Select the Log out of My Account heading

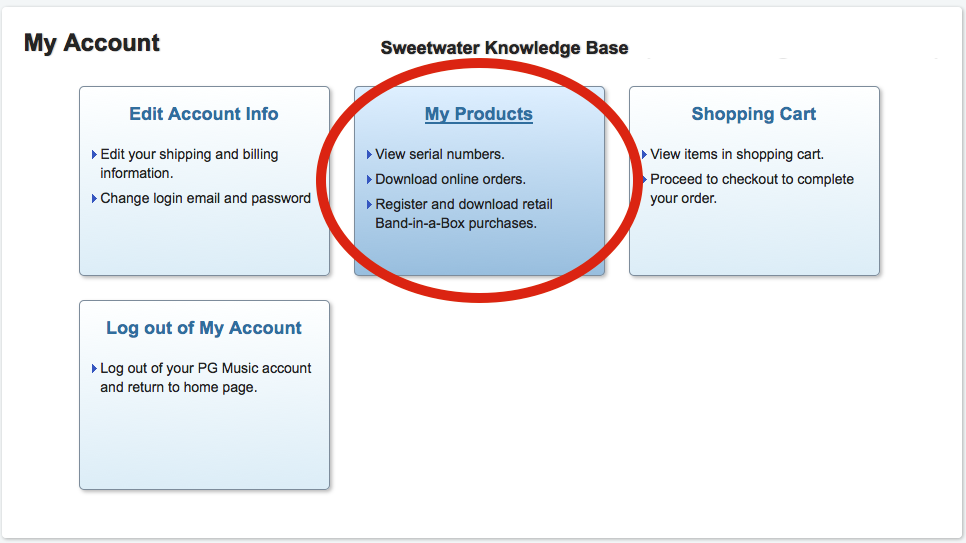tap(203, 328)
